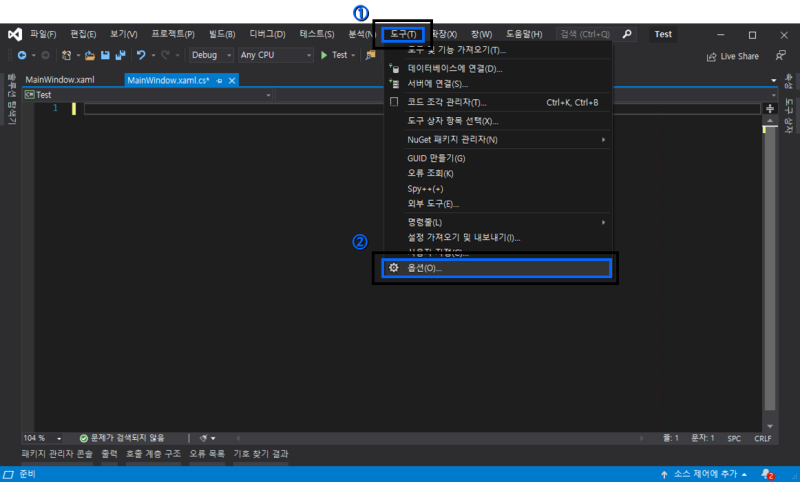Click the green start debugging Test button
Screen dimensions: 800x482
tap(334, 55)
